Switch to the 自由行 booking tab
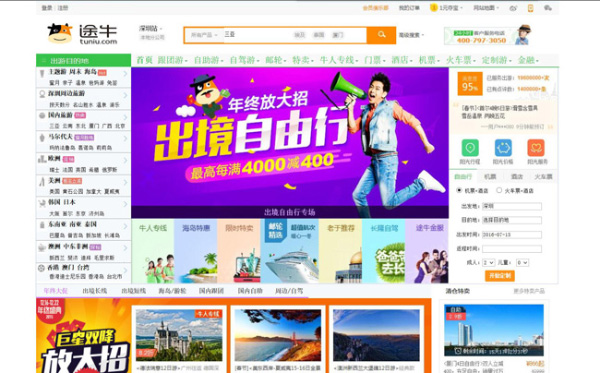Screen dimensions: 600x373 463,176
